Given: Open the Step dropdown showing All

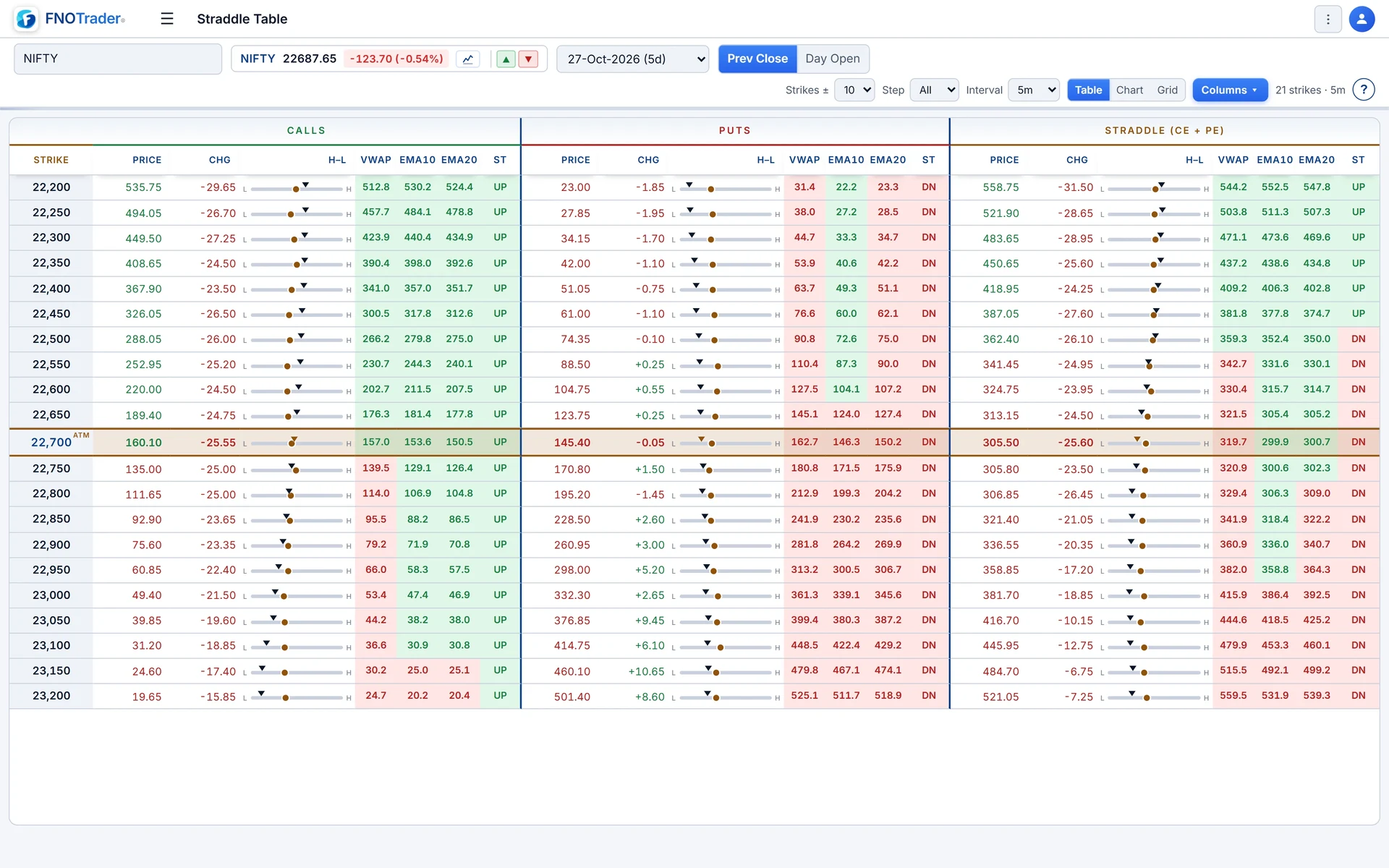Looking at the screenshot, I should point(934,90).
